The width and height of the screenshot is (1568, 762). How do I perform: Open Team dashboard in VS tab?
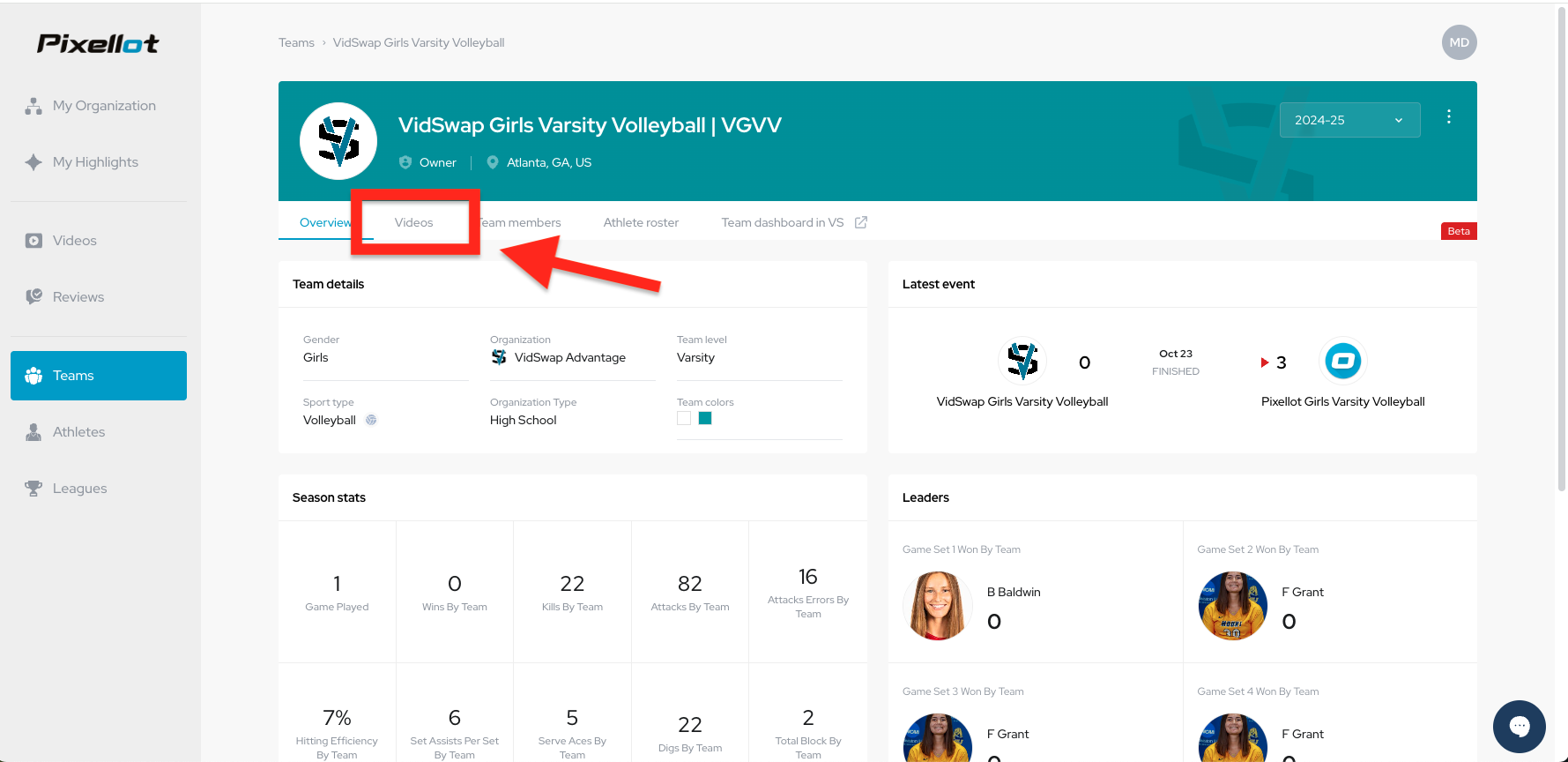tap(783, 222)
